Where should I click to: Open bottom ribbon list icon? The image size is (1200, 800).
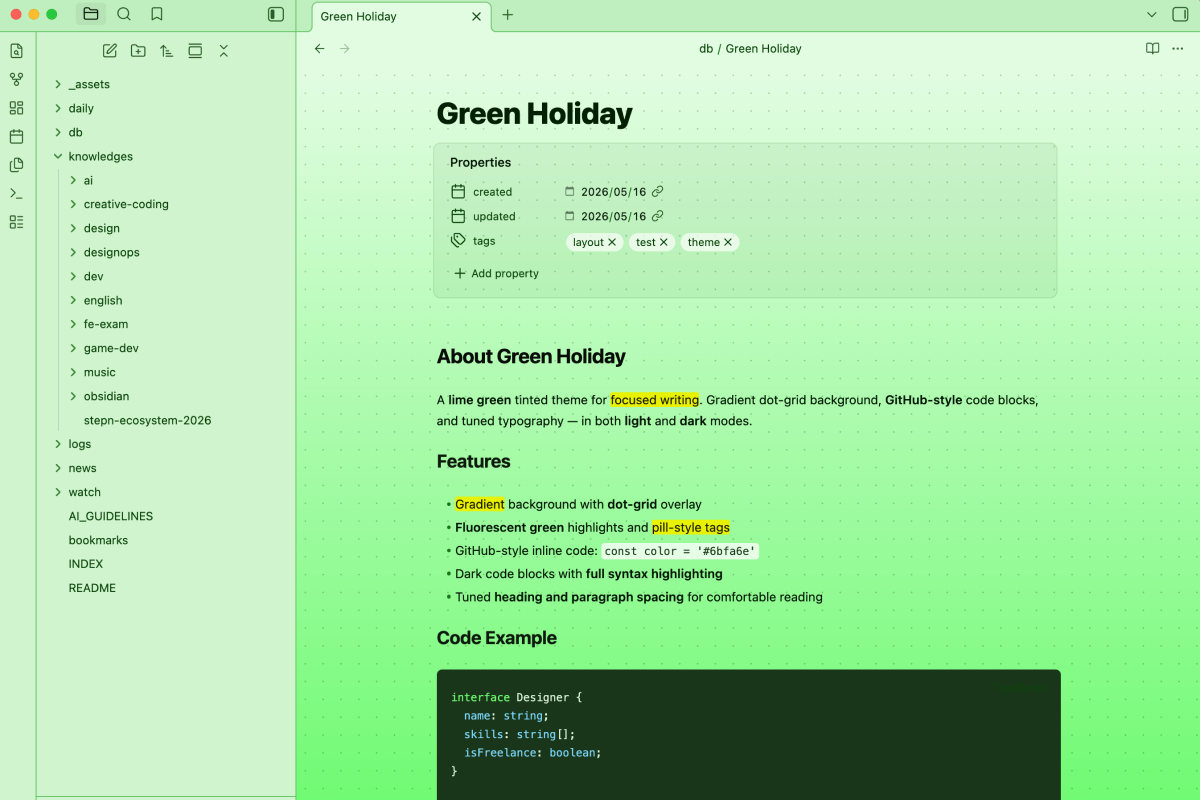[16, 222]
